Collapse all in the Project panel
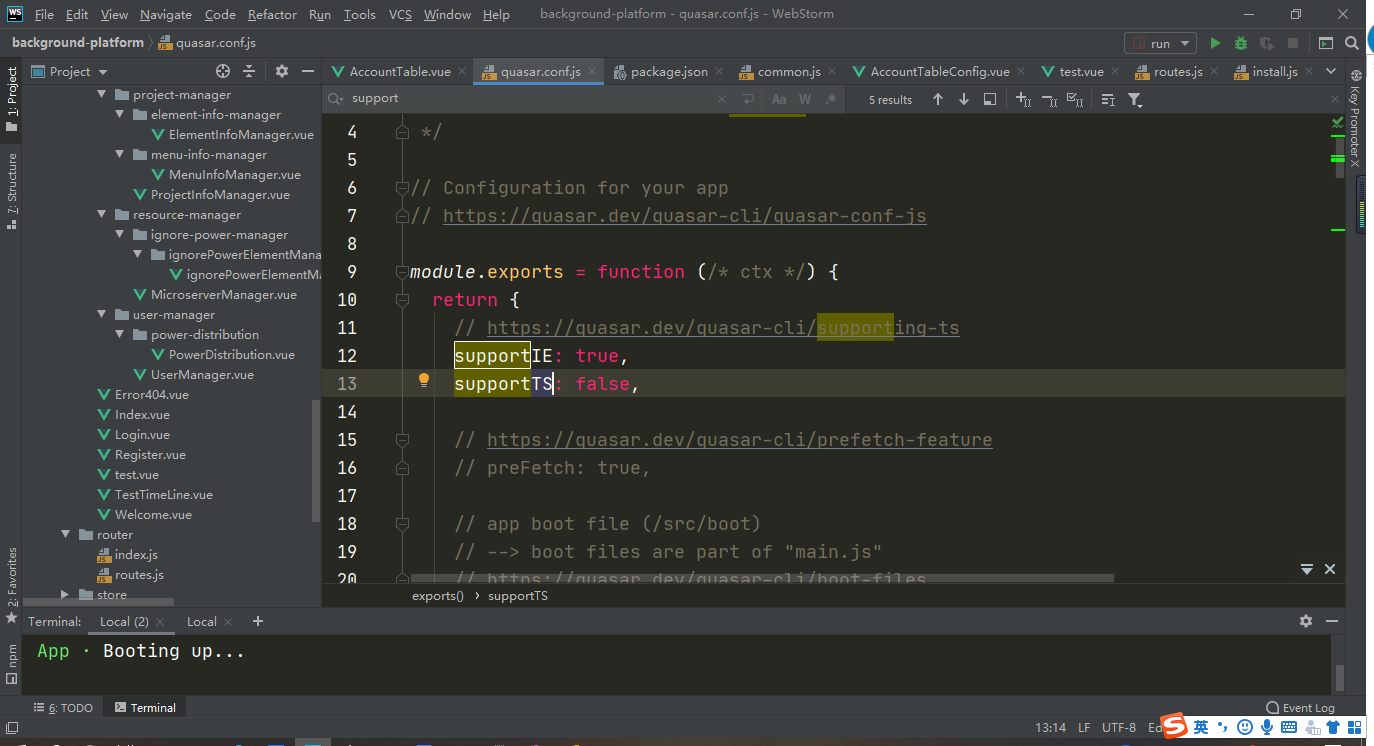The image size is (1374, 746). pos(249,71)
